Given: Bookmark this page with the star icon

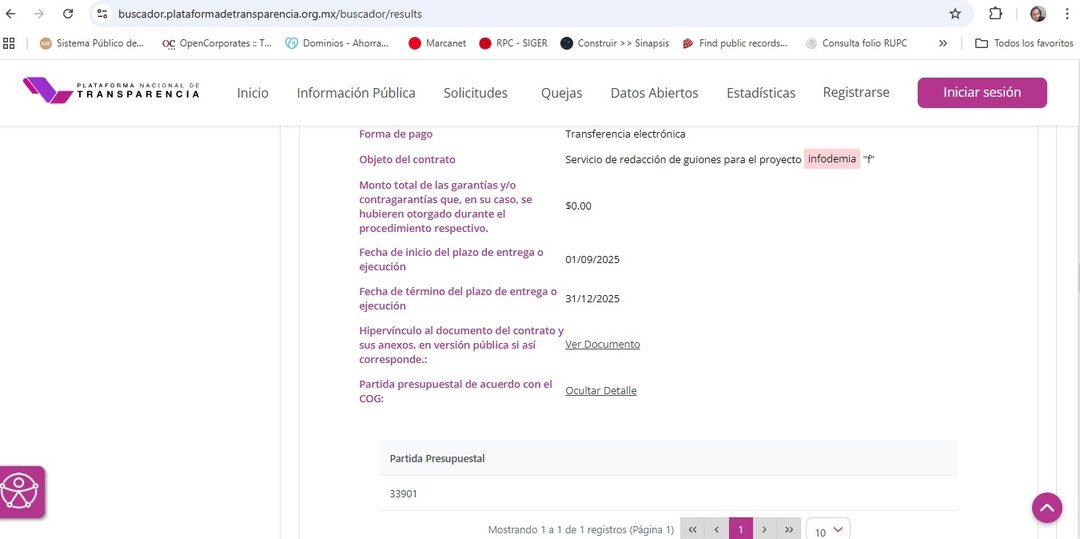Looking at the screenshot, I should coord(955,14).
